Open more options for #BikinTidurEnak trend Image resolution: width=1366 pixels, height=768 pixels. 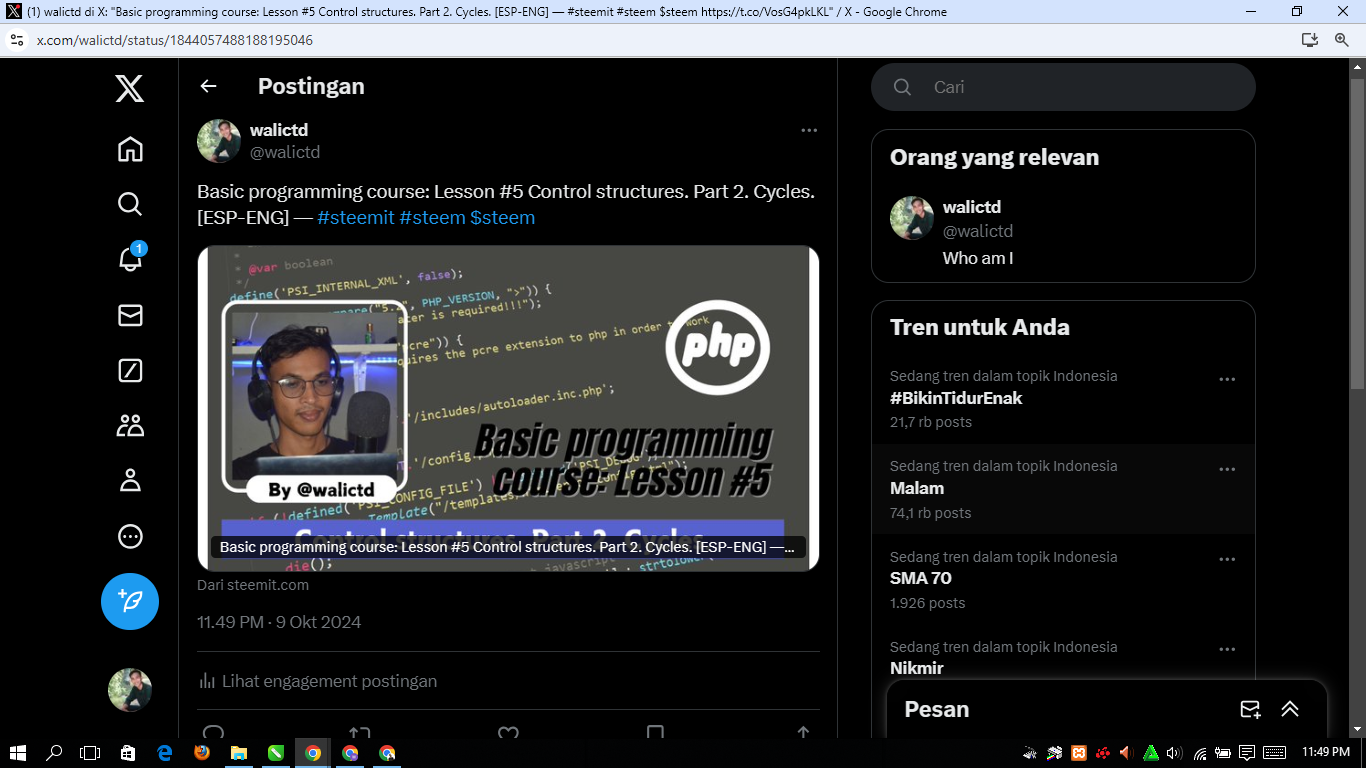point(1227,379)
